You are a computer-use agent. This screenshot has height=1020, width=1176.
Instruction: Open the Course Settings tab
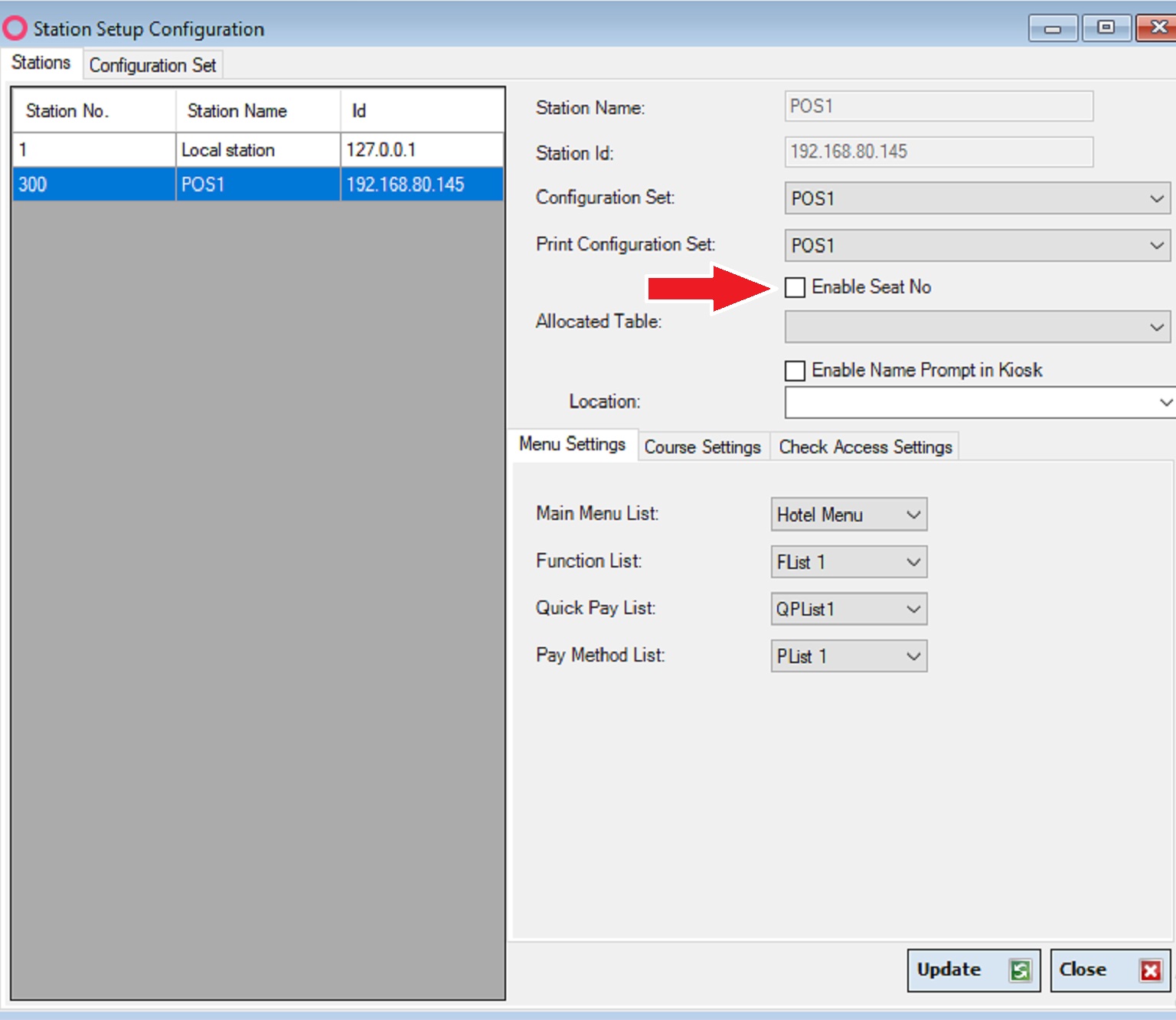click(702, 447)
